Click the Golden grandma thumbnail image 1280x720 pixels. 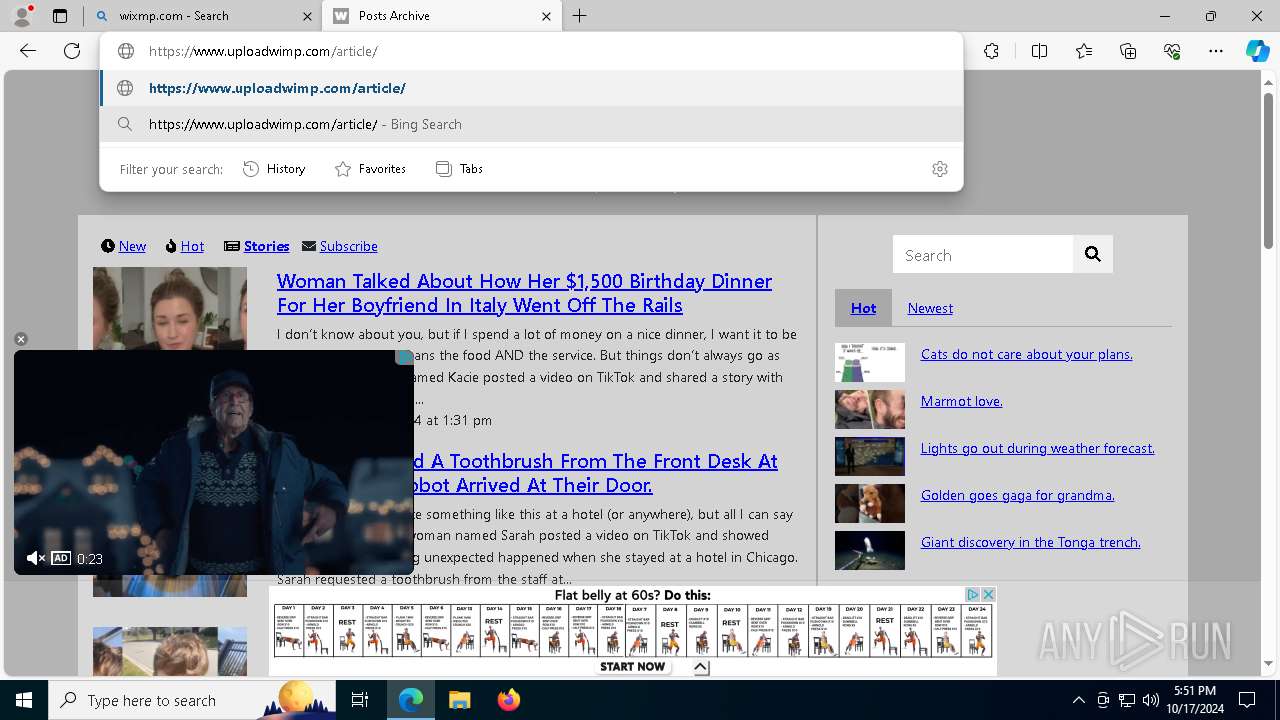click(x=870, y=504)
